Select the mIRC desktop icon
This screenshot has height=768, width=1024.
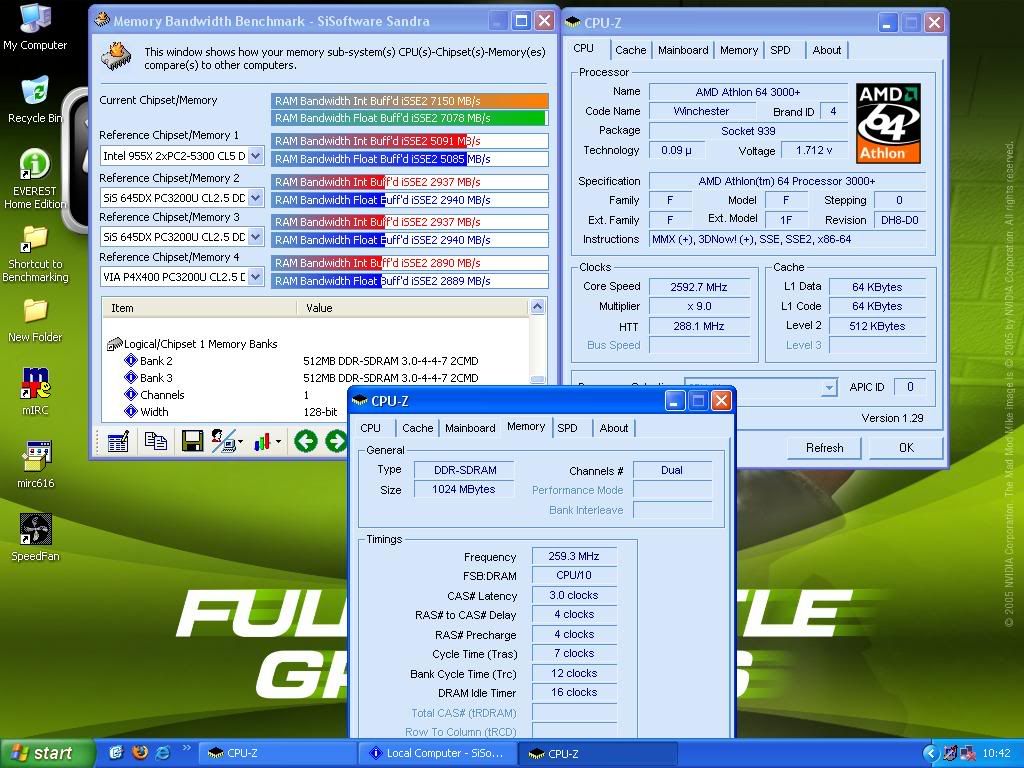(x=35, y=389)
